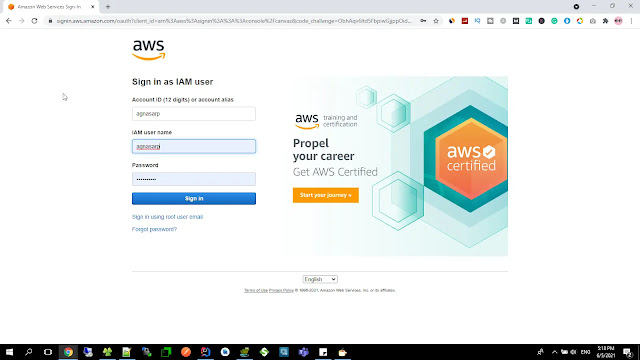Image resolution: width=640 pixels, height=360 pixels.
Task: Open the Privacy Policy link
Action: [x=281, y=290]
